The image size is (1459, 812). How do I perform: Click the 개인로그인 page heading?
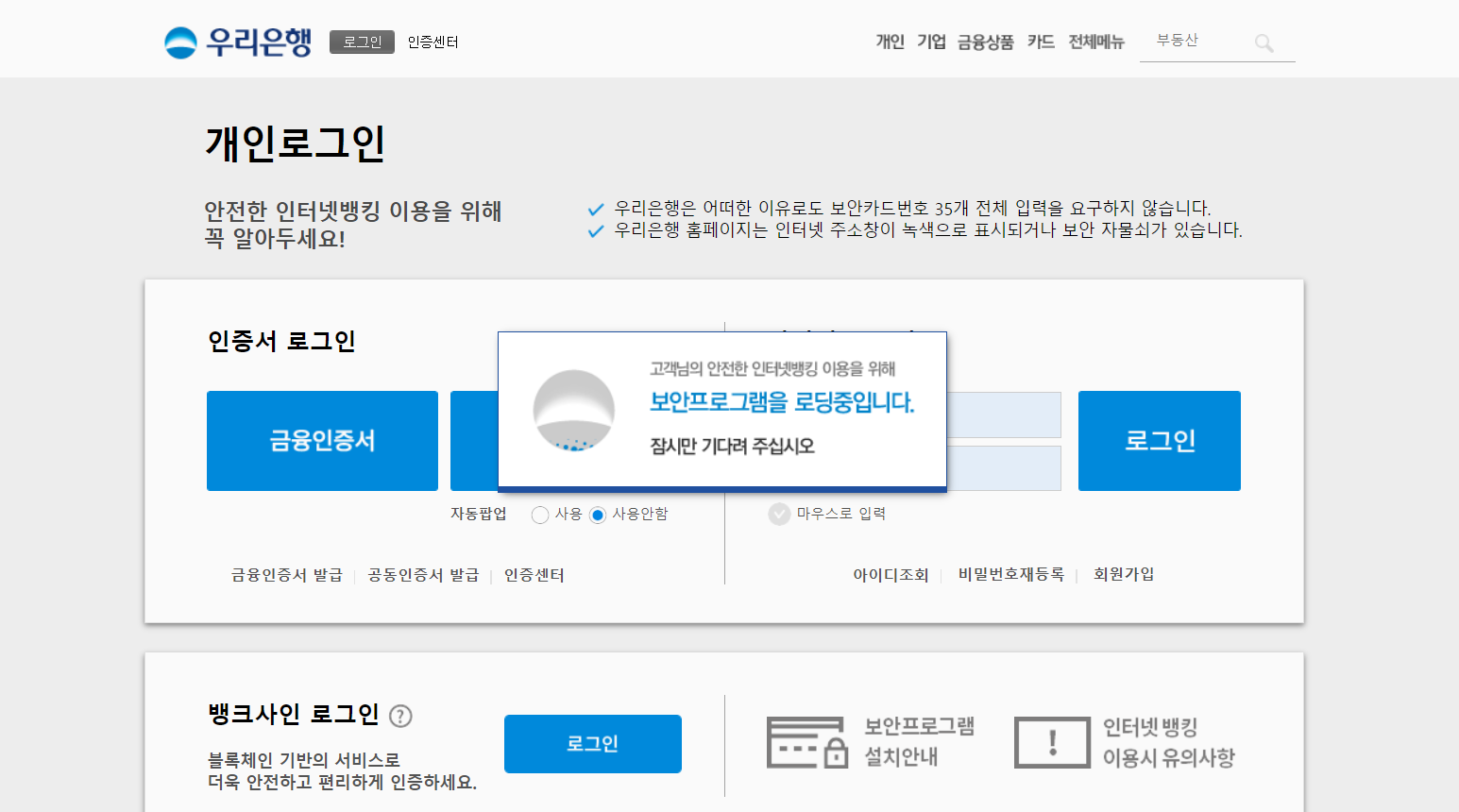tap(296, 144)
